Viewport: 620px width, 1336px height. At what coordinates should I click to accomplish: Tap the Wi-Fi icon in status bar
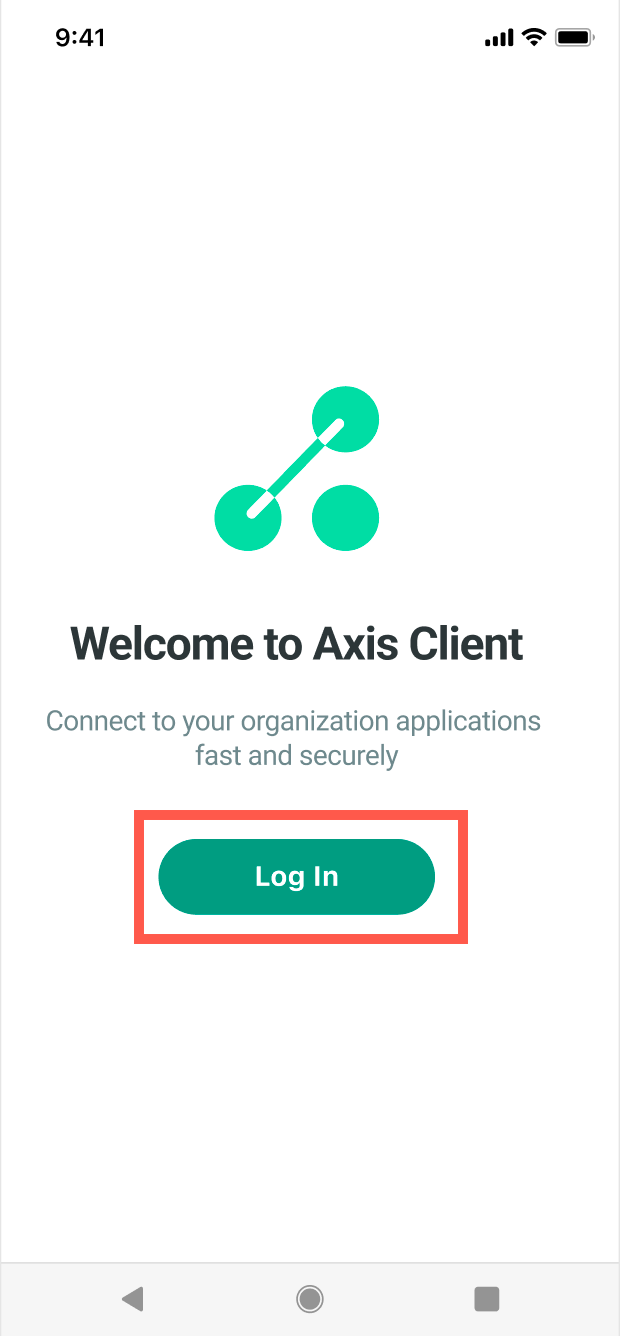(x=534, y=38)
